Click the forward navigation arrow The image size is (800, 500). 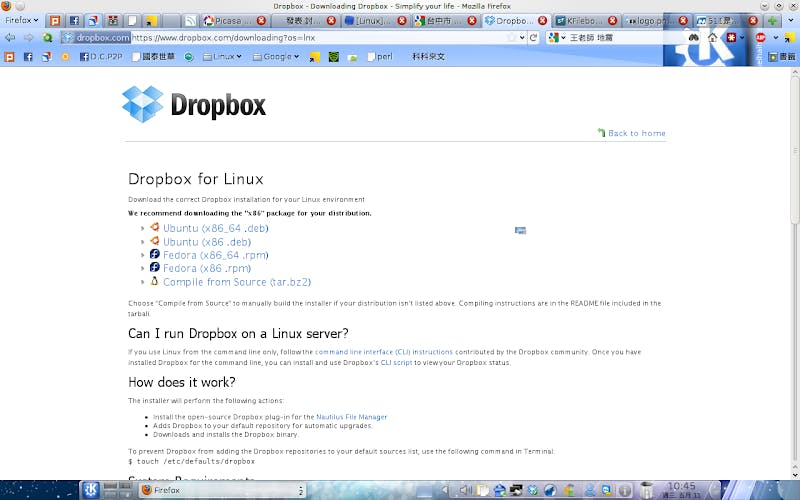[x=29, y=38]
